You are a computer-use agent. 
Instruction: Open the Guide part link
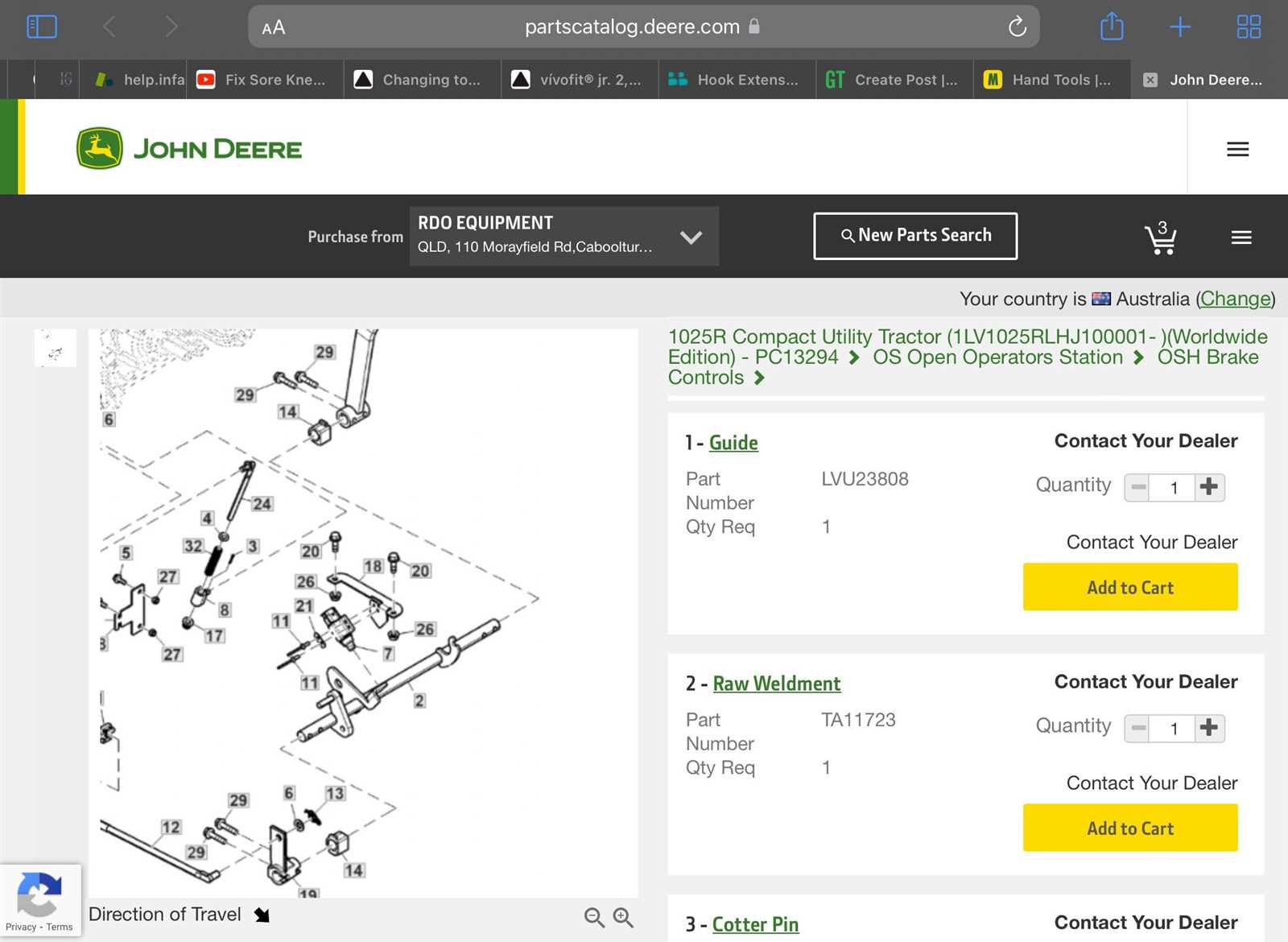[x=733, y=443]
